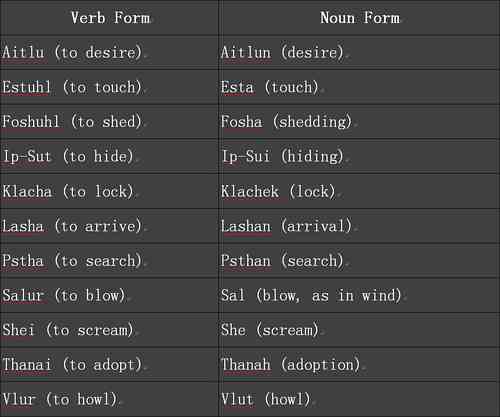
Task: Select the Aitlu (to desire) cell
Action: 109,52
